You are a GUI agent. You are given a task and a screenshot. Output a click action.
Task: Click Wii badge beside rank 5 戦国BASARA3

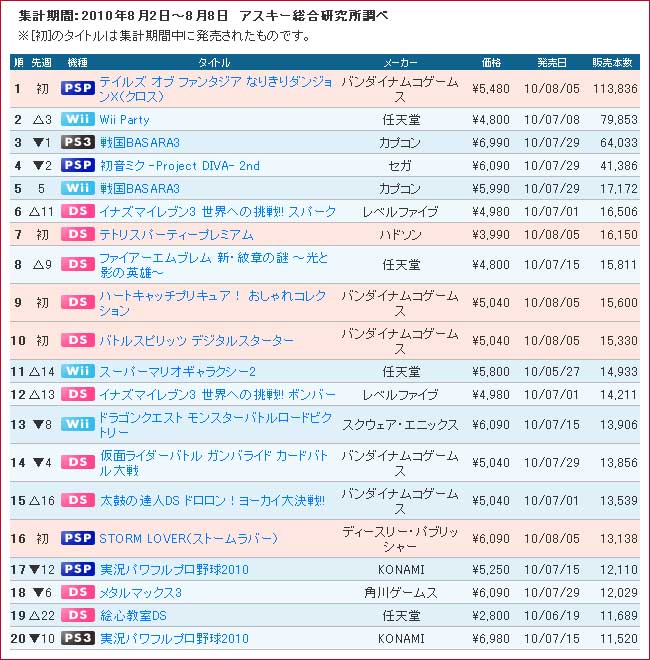78,188
